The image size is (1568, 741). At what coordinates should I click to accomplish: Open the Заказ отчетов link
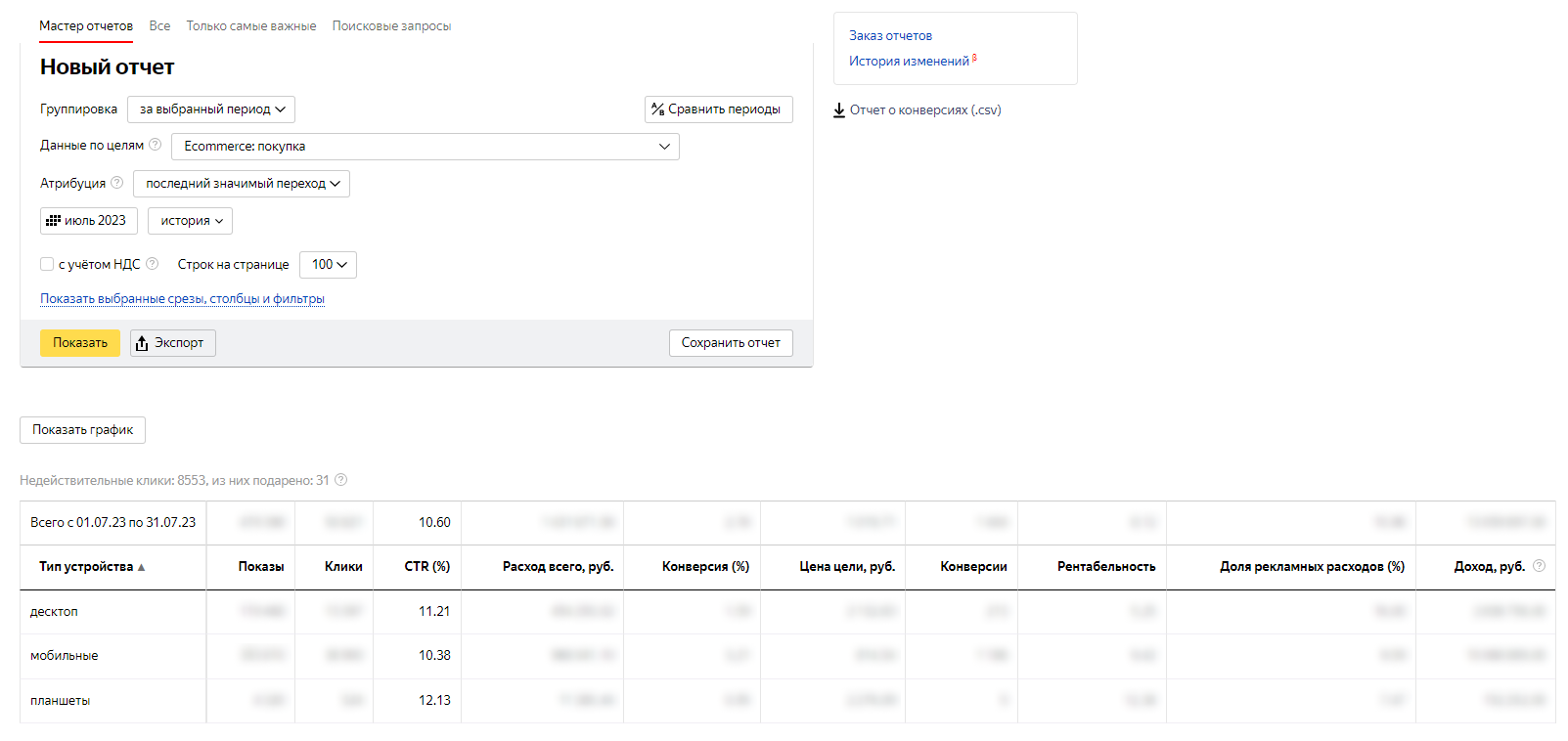[890, 36]
